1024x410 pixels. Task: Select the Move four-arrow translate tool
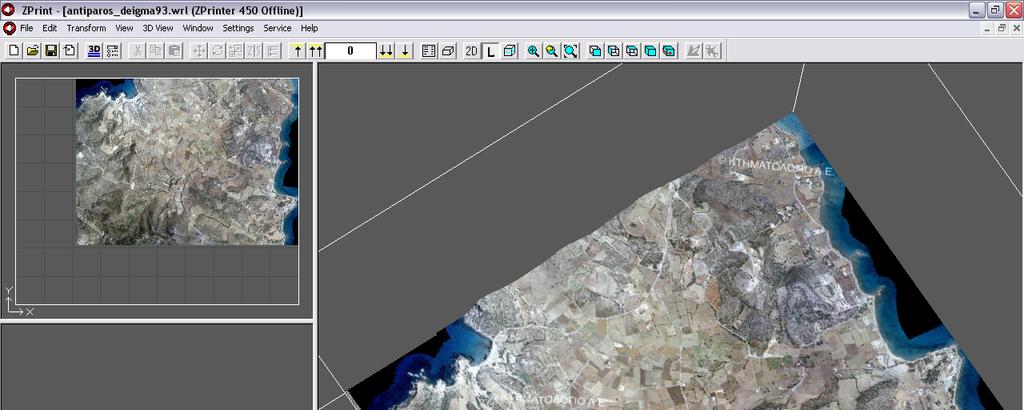[199, 51]
